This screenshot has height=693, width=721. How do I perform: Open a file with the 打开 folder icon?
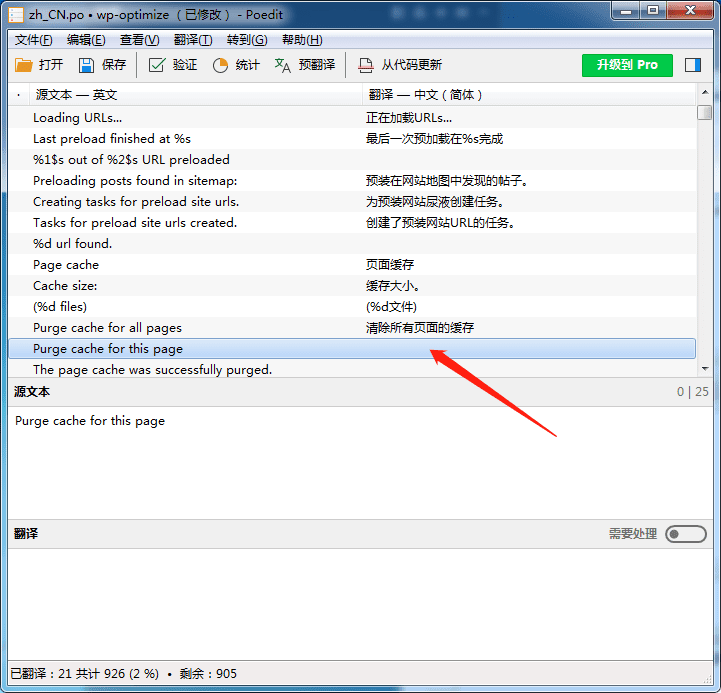(23, 65)
